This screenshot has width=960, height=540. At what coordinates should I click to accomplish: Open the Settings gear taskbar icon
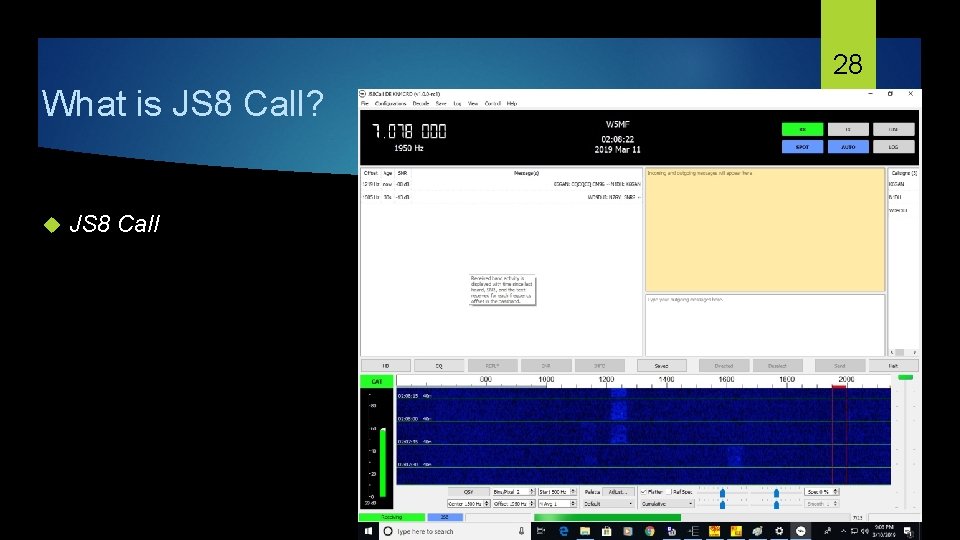pyautogui.click(x=779, y=531)
